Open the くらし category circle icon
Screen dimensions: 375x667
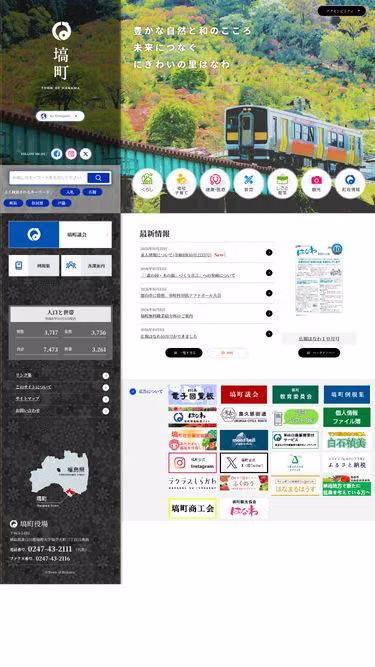pos(147,183)
